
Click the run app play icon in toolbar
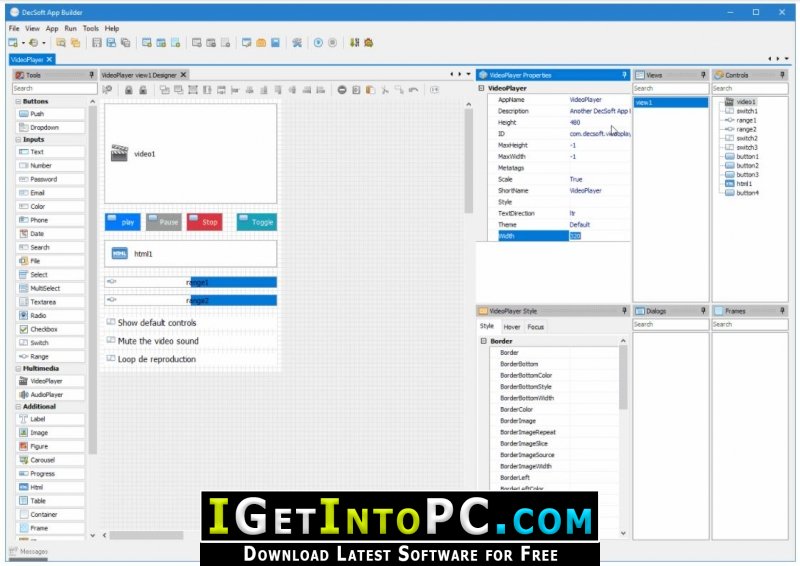pyautogui.click(x=318, y=43)
